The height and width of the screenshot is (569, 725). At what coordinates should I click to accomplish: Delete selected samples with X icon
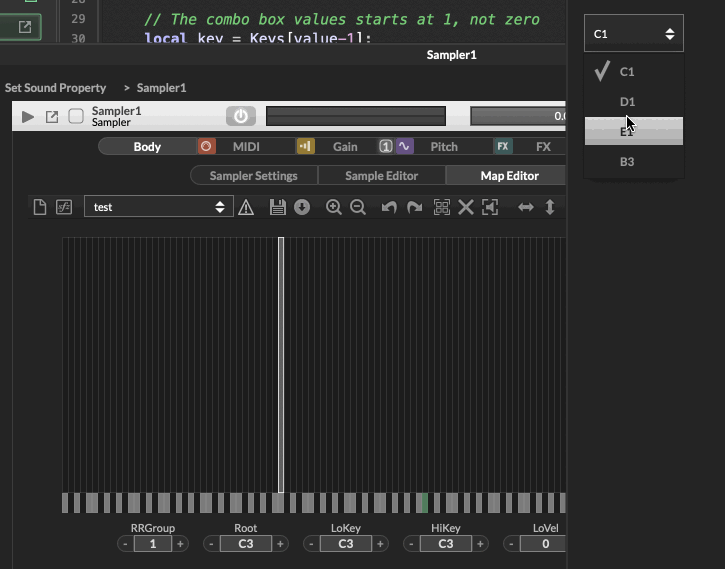pyautogui.click(x=466, y=207)
